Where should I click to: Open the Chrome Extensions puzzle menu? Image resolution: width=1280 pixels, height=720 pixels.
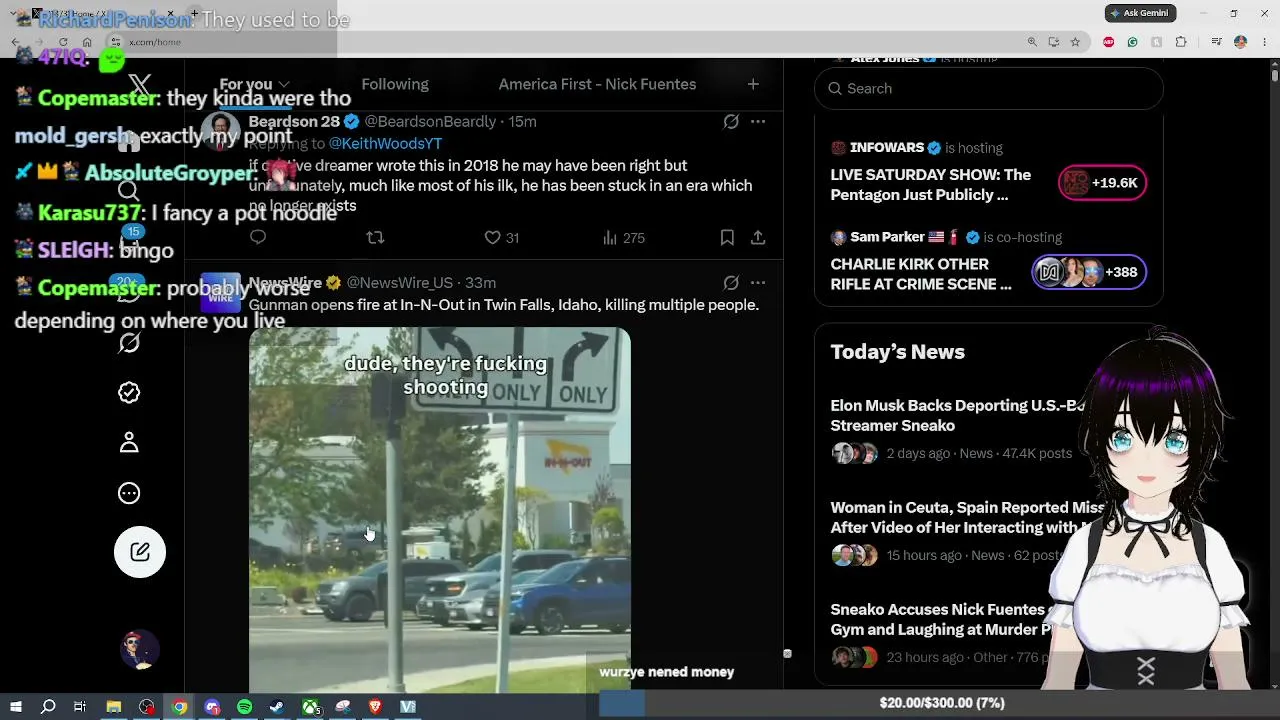click(x=1181, y=42)
